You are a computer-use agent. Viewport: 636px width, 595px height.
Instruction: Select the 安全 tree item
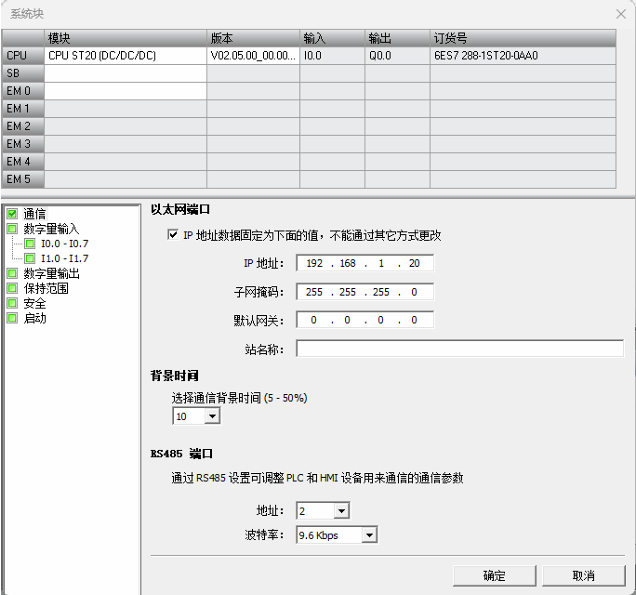tap(34, 303)
